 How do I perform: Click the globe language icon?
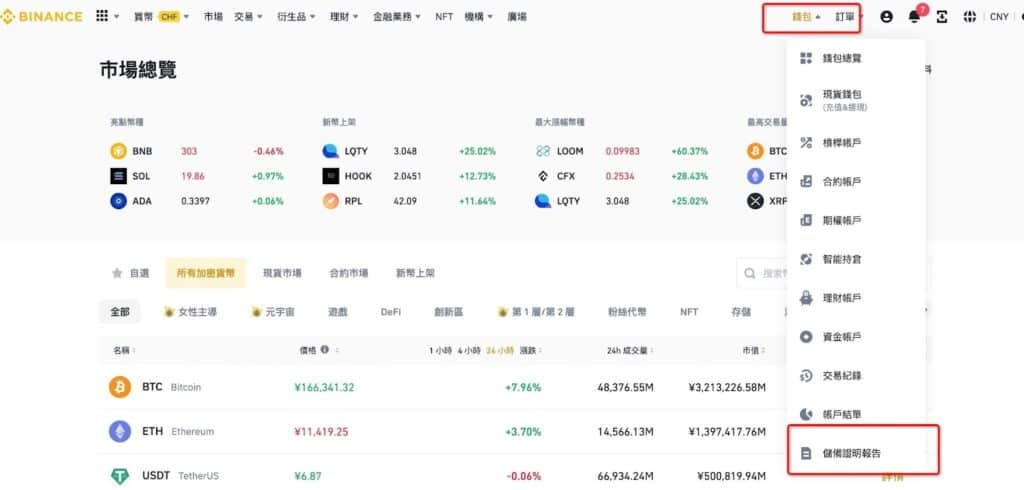[x=969, y=17]
